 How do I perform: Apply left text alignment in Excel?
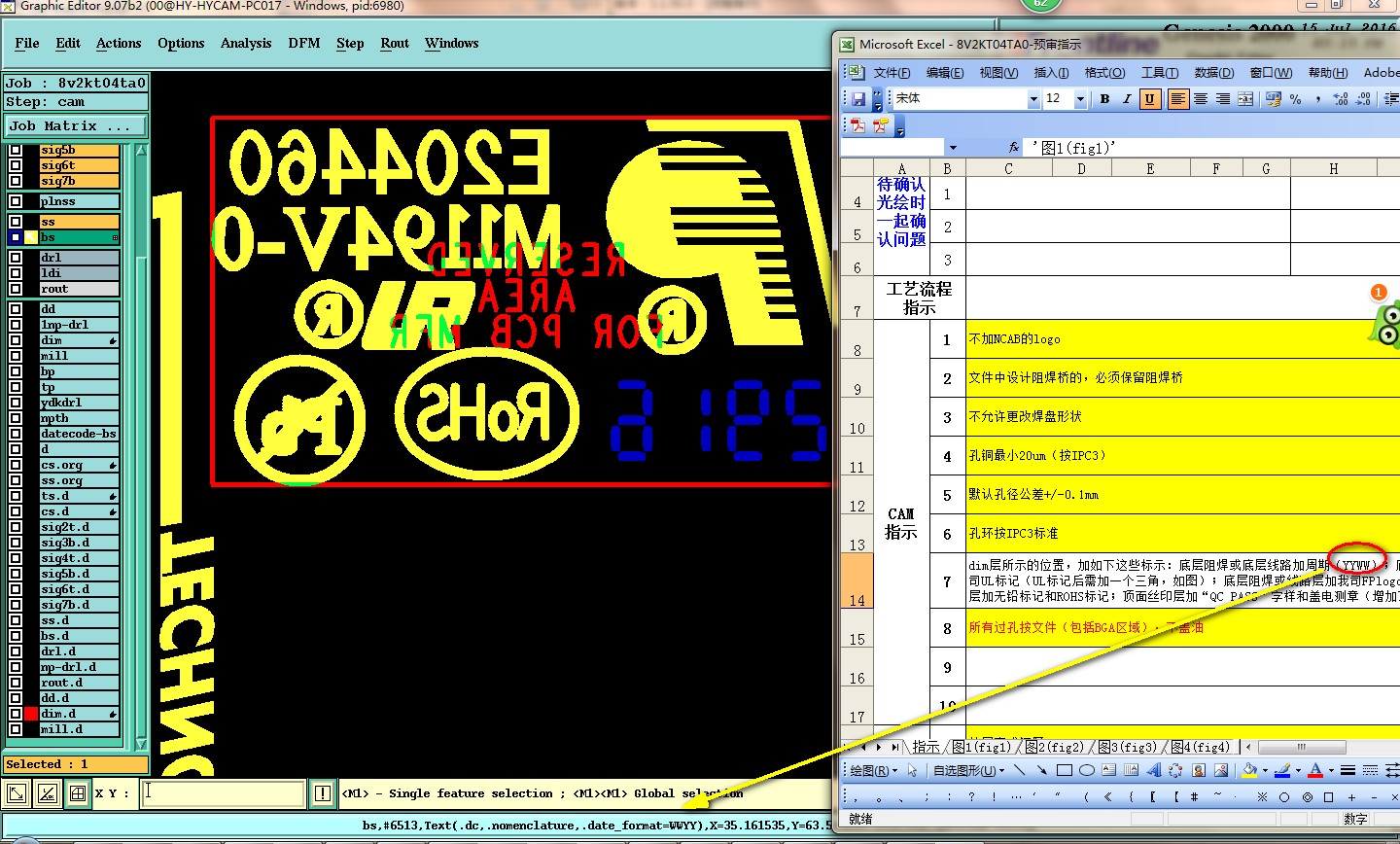[x=1177, y=99]
